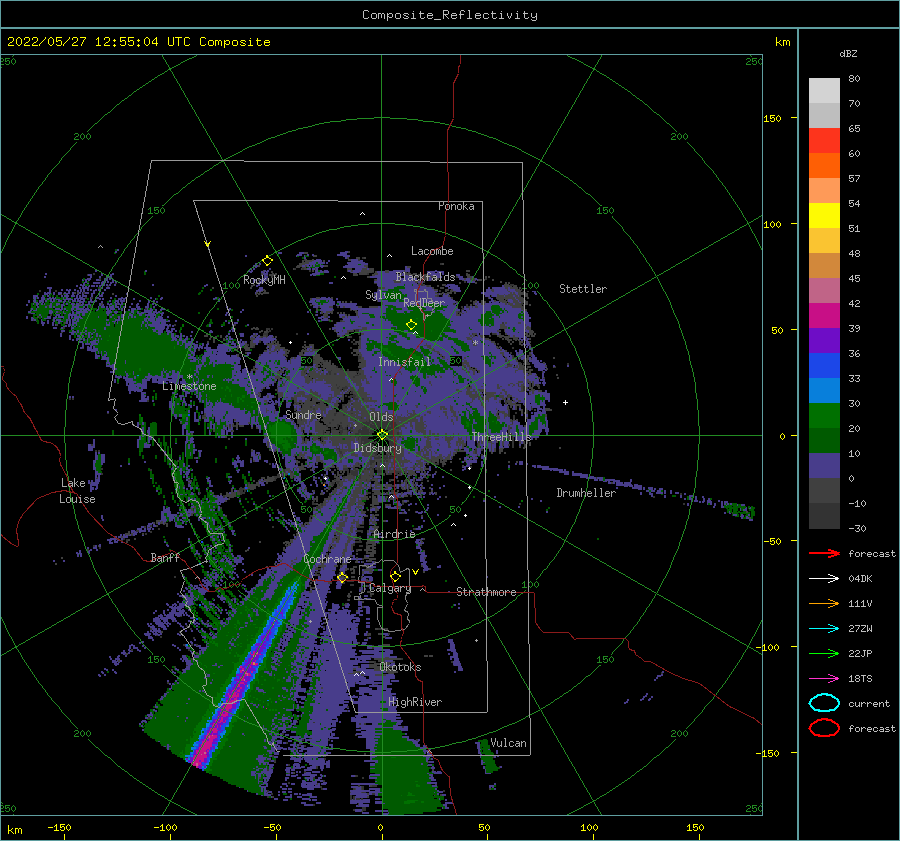Screen dimensions: 900x841
Task: Click the yellow diamond marker below RedDeer
Action: pyautogui.click(x=412, y=325)
